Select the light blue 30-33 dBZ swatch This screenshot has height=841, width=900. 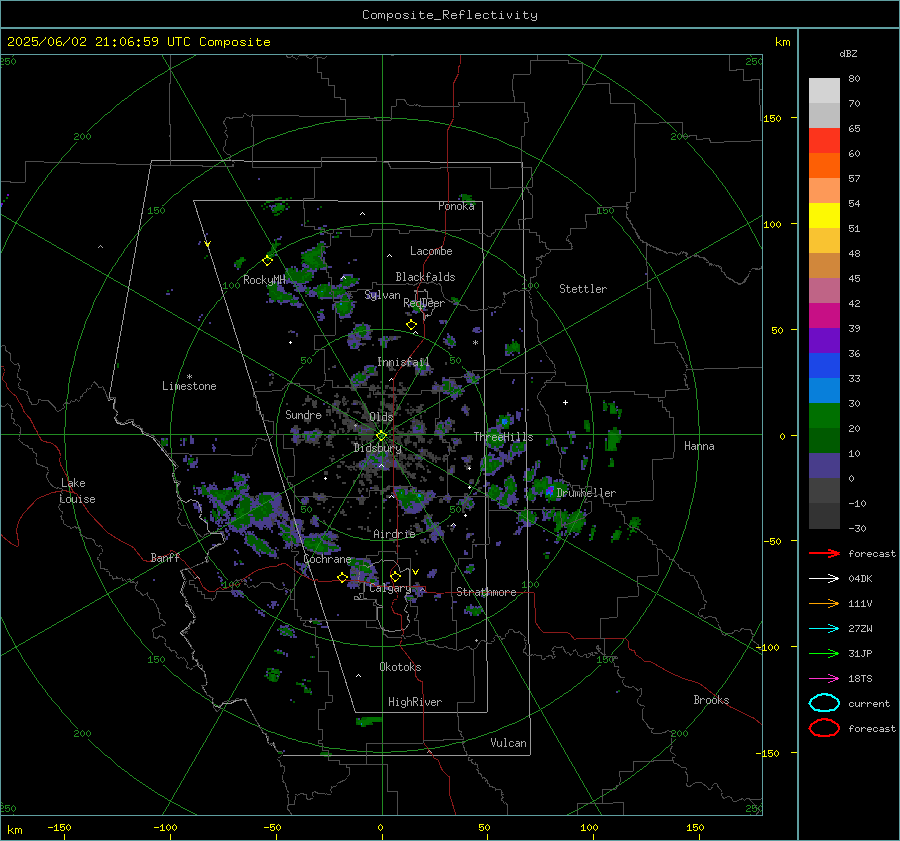coord(824,390)
